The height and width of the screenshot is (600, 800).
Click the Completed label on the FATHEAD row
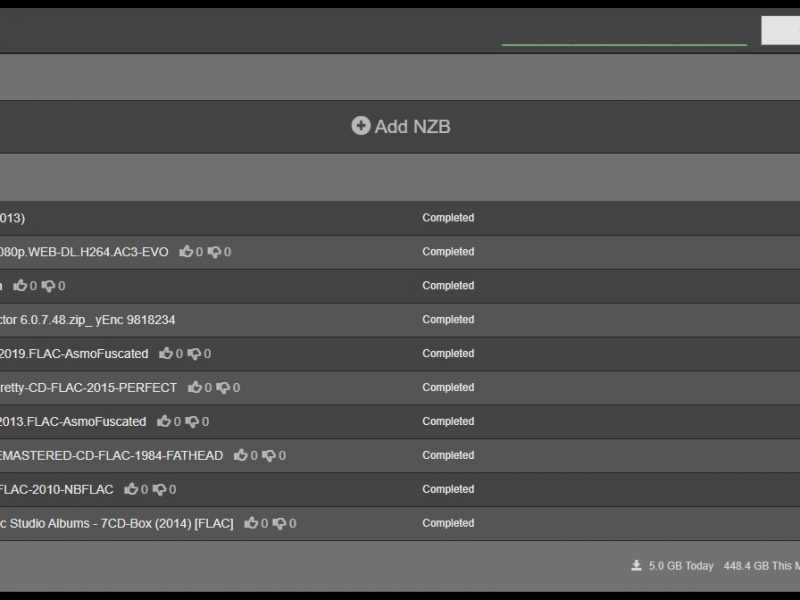448,455
